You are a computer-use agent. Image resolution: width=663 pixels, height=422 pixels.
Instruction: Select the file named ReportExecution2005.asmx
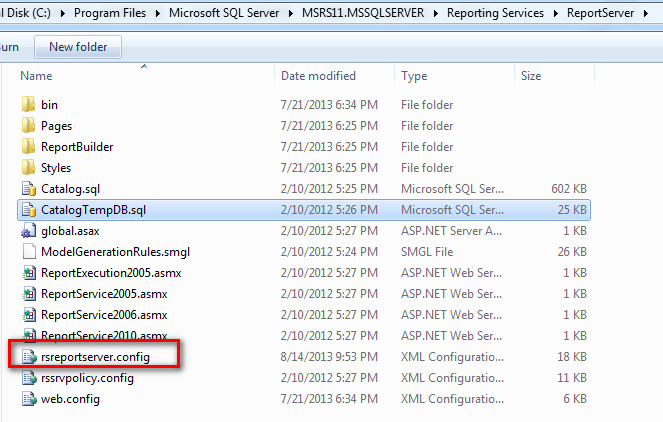pyautogui.click(x=111, y=273)
